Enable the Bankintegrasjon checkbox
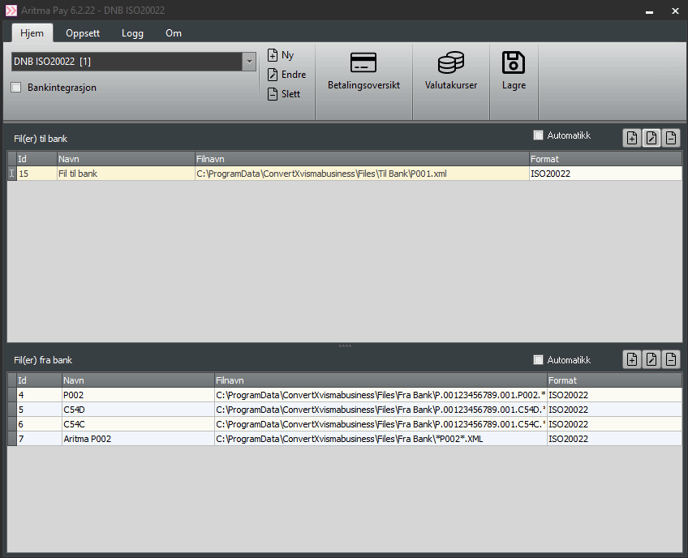Screen dimensions: 688x558 pos(16,88)
